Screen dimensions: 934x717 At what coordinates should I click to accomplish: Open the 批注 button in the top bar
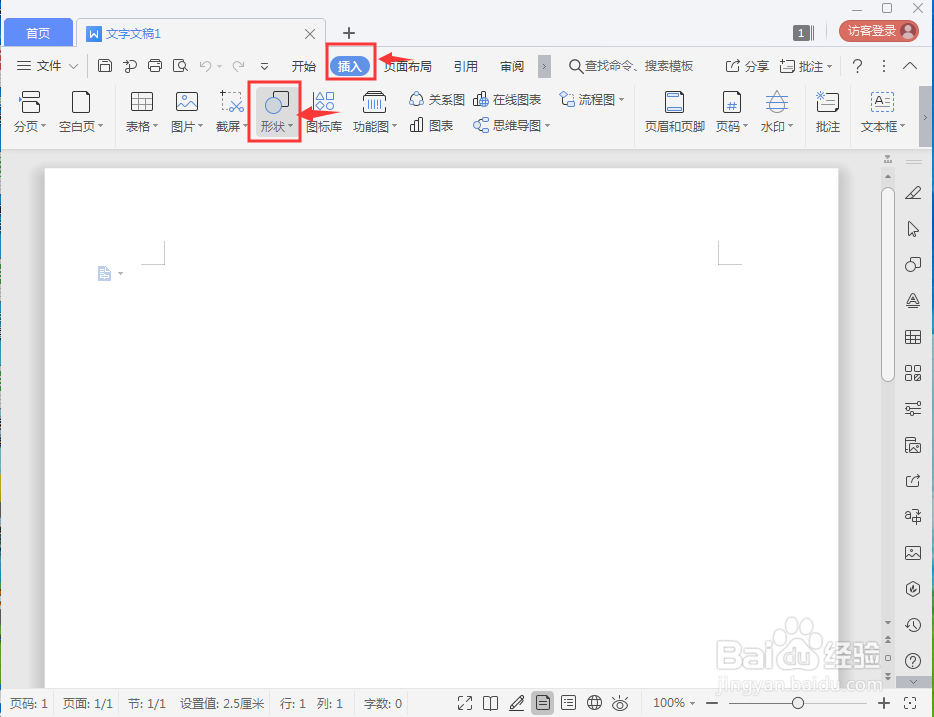(806, 66)
